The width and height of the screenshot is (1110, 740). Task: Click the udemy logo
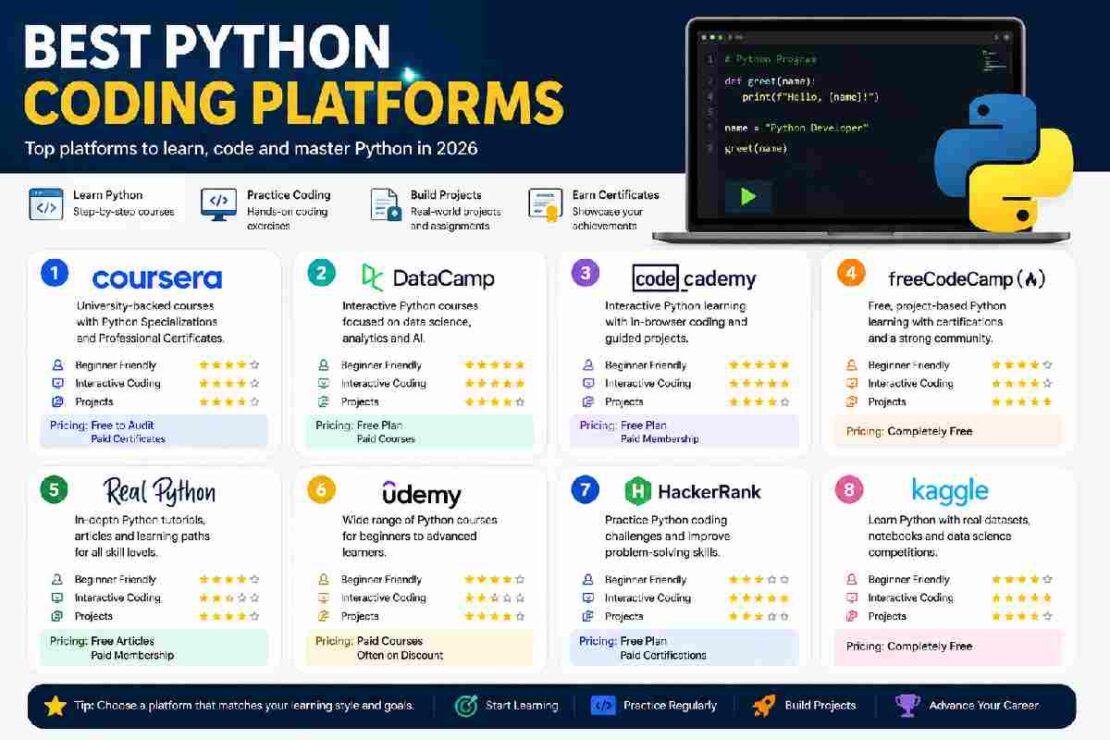point(421,493)
